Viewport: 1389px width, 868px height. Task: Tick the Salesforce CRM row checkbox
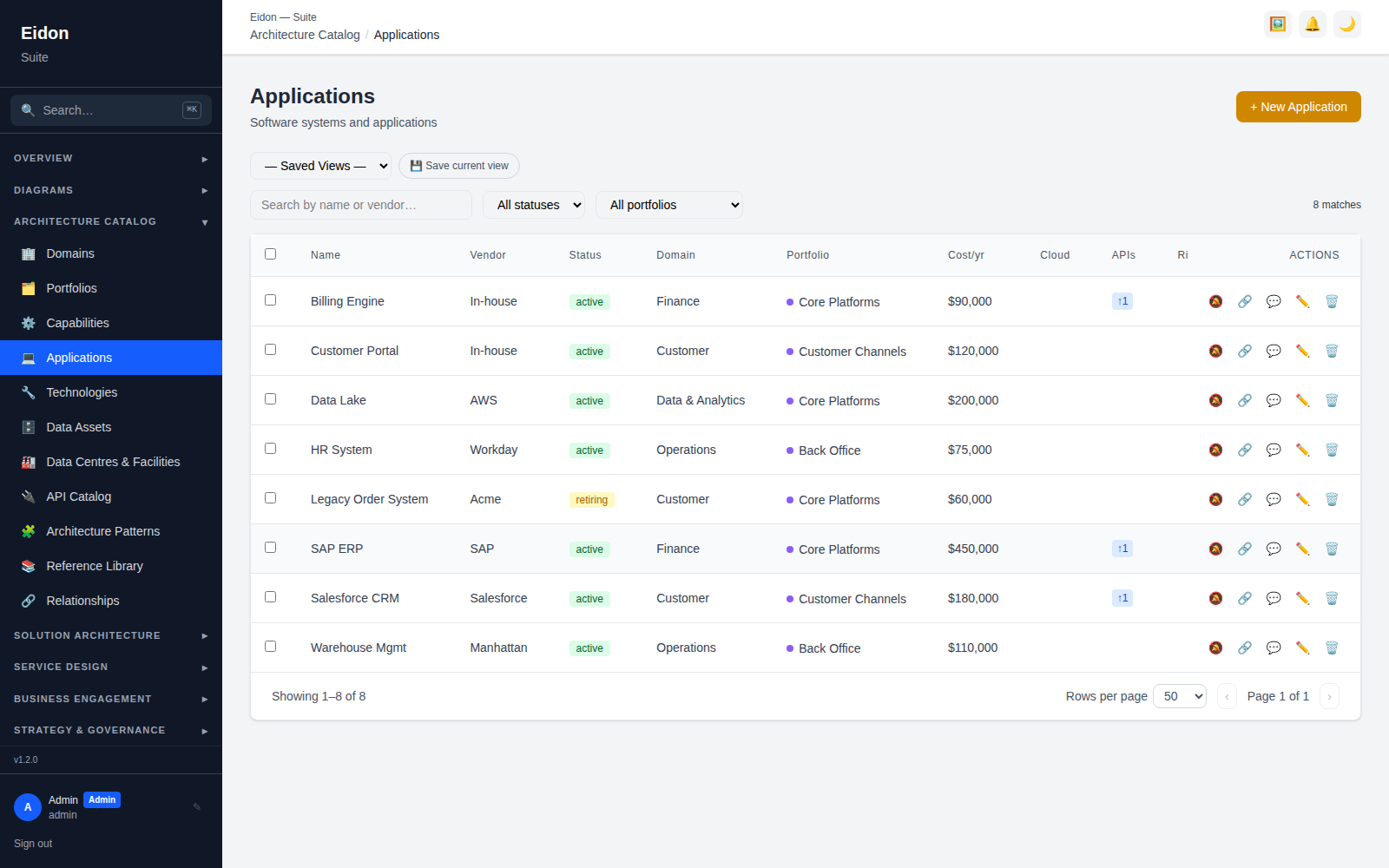(270, 597)
